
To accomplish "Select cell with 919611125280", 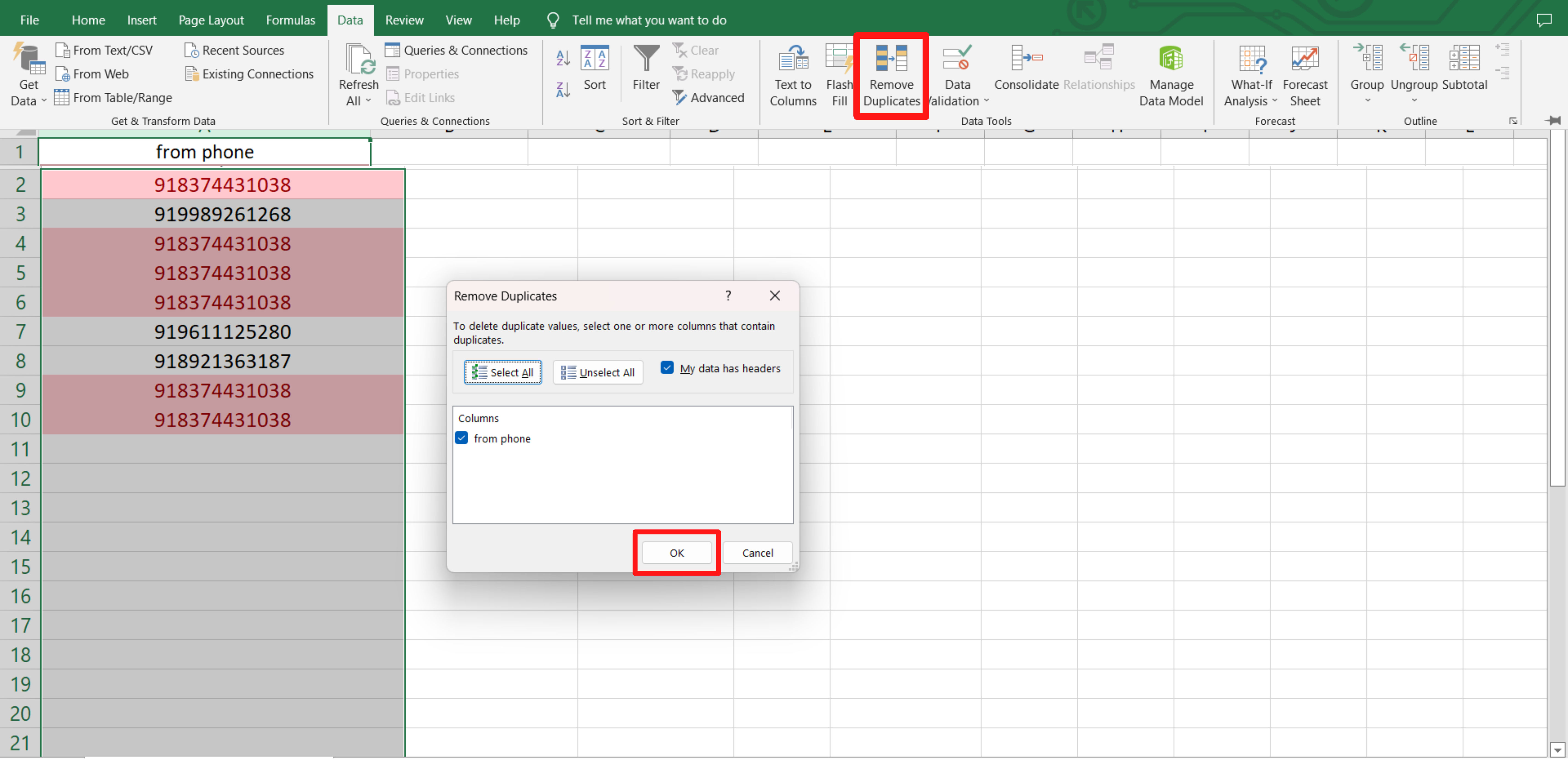I will (223, 332).
